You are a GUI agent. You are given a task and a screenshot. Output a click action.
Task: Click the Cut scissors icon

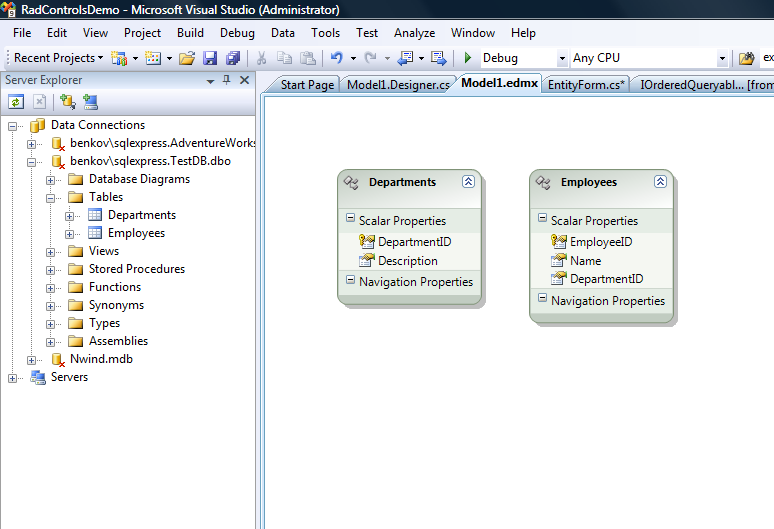pos(262,58)
